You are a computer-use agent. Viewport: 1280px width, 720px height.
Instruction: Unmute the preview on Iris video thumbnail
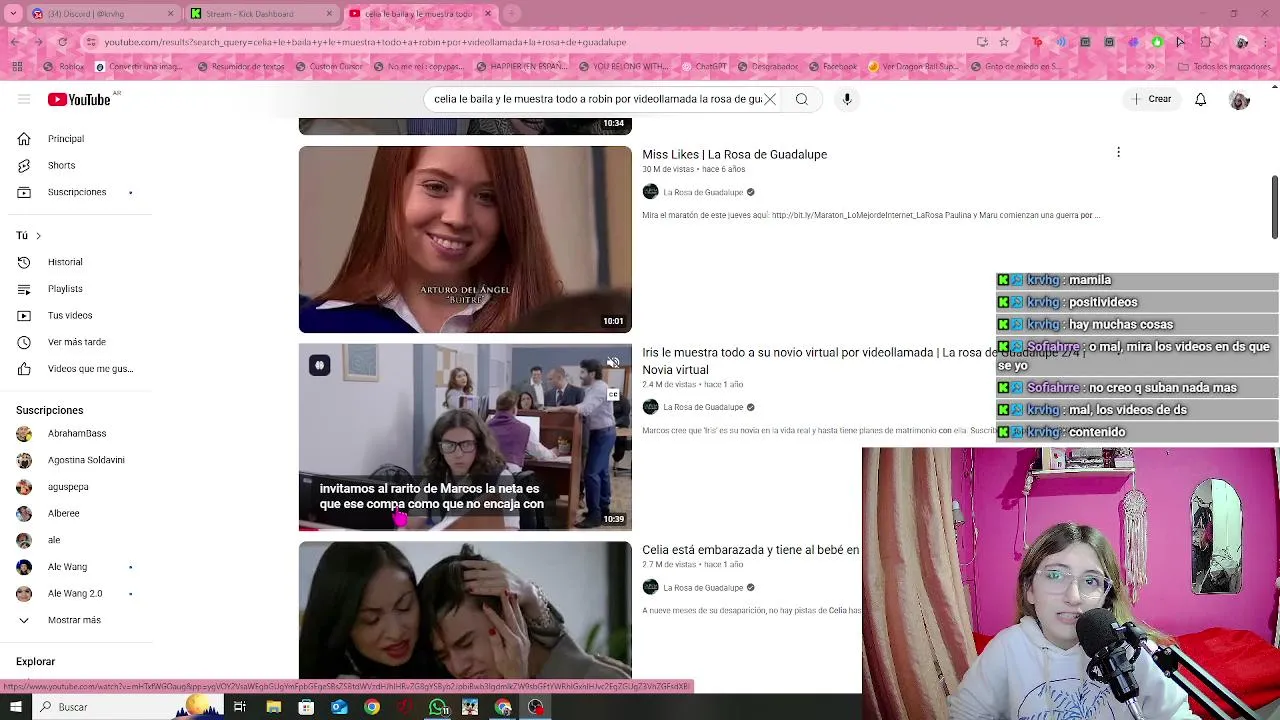tap(613, 363)
